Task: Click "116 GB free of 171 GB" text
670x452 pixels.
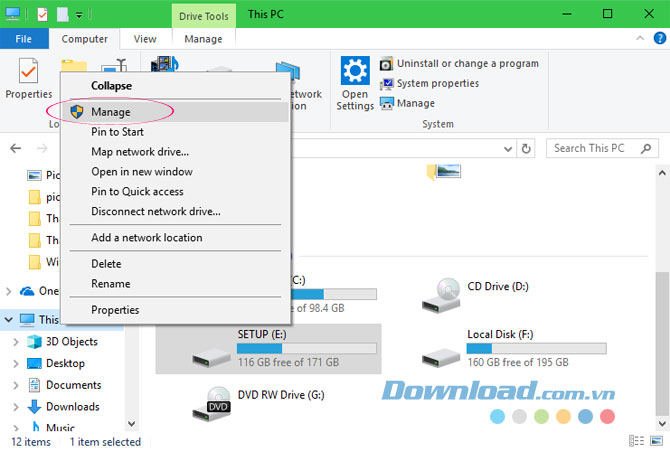Action: point(288,363)
